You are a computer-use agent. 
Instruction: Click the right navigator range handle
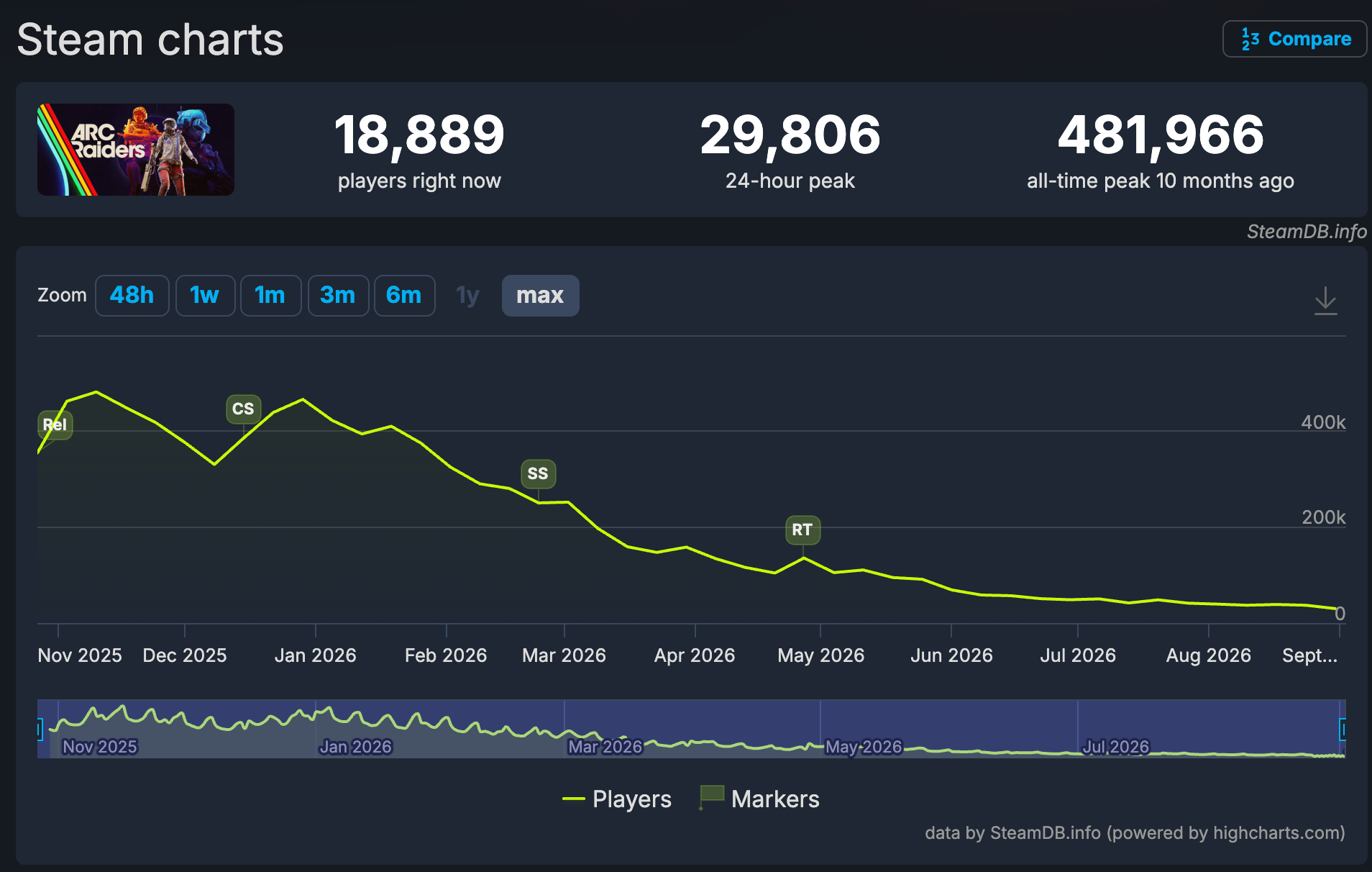1343,730
